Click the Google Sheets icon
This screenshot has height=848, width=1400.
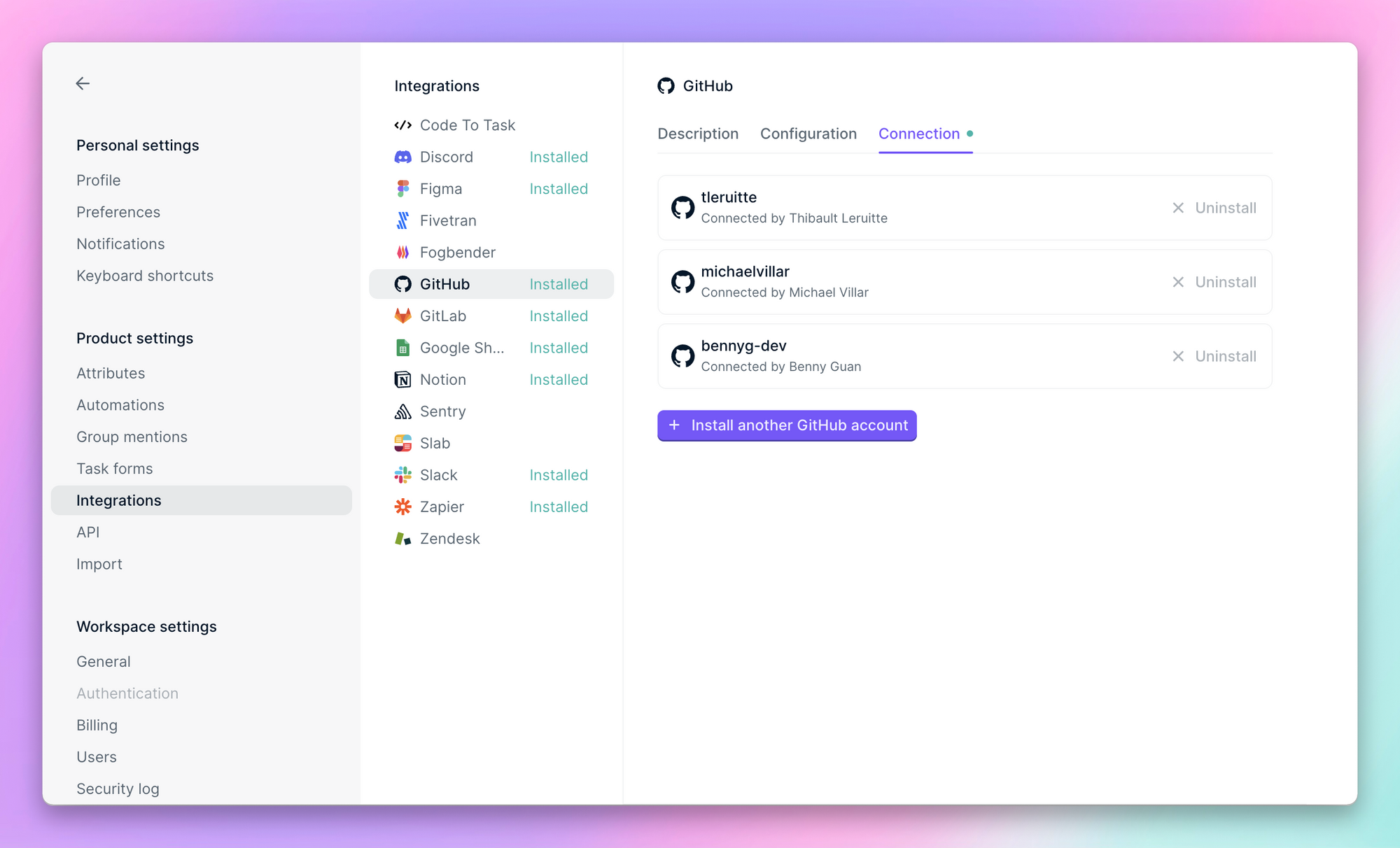[402, 348]
